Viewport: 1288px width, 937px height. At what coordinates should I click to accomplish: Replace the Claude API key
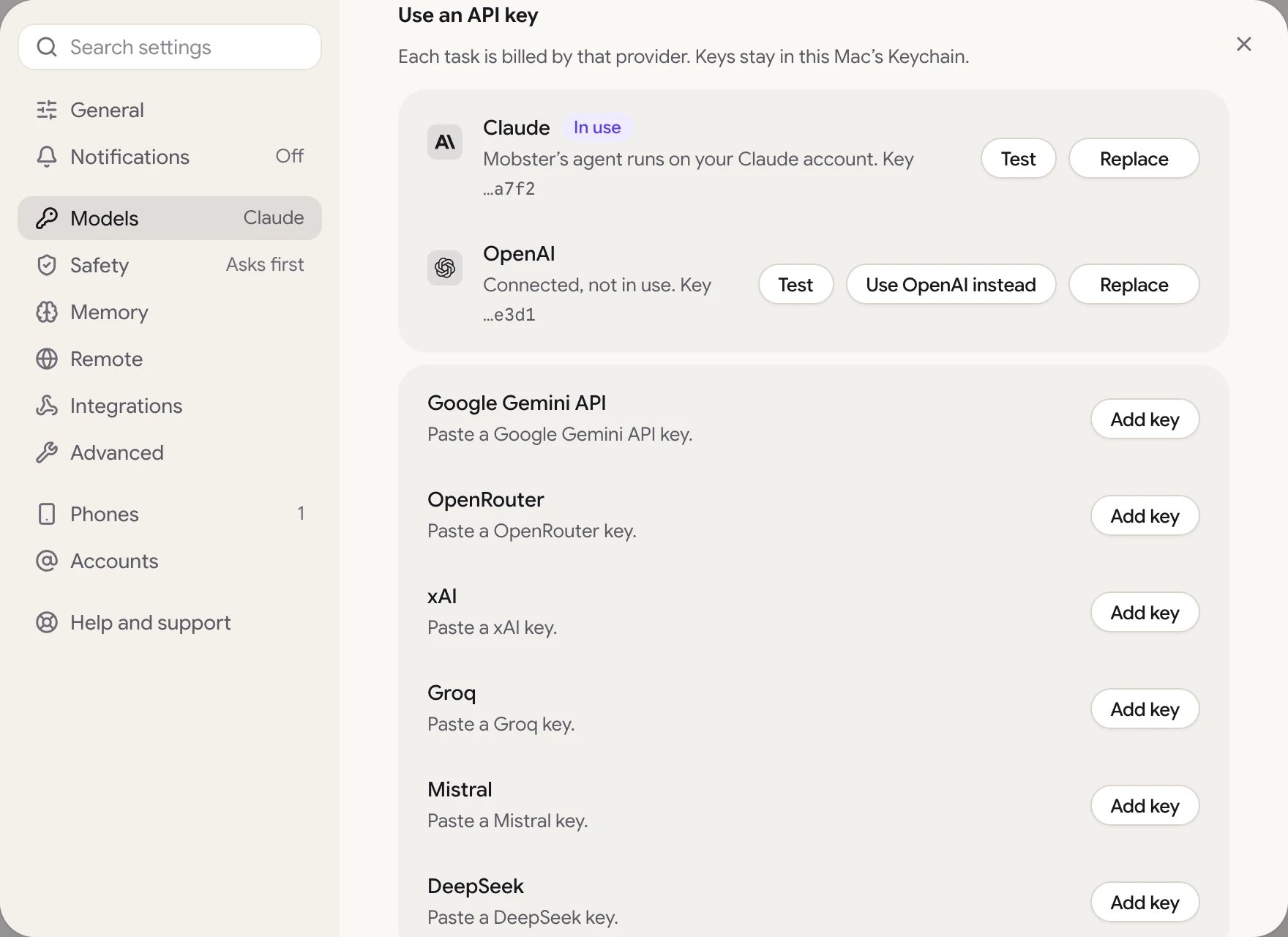click(1134, 158)
